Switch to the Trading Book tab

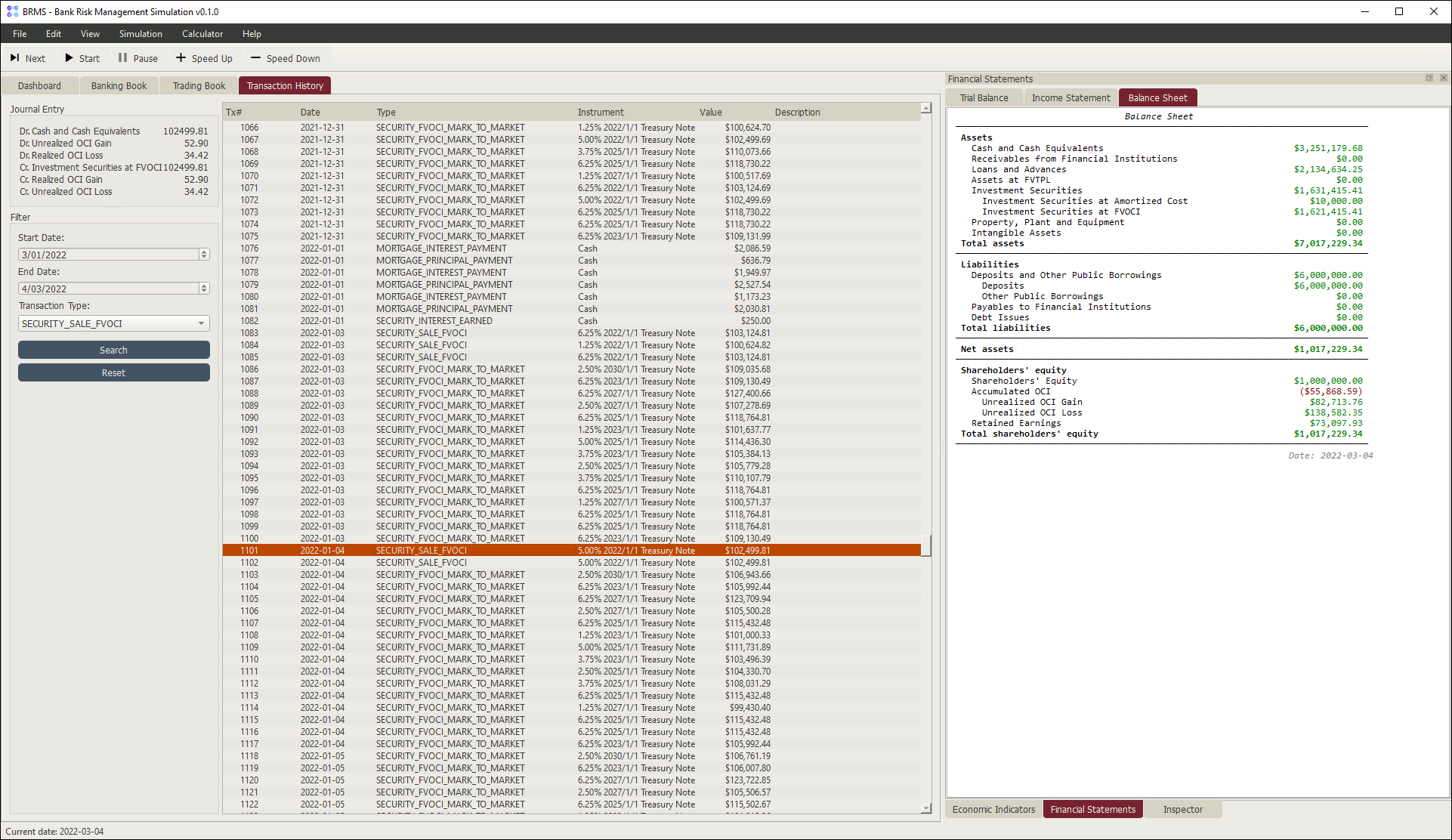pos(199,85)
